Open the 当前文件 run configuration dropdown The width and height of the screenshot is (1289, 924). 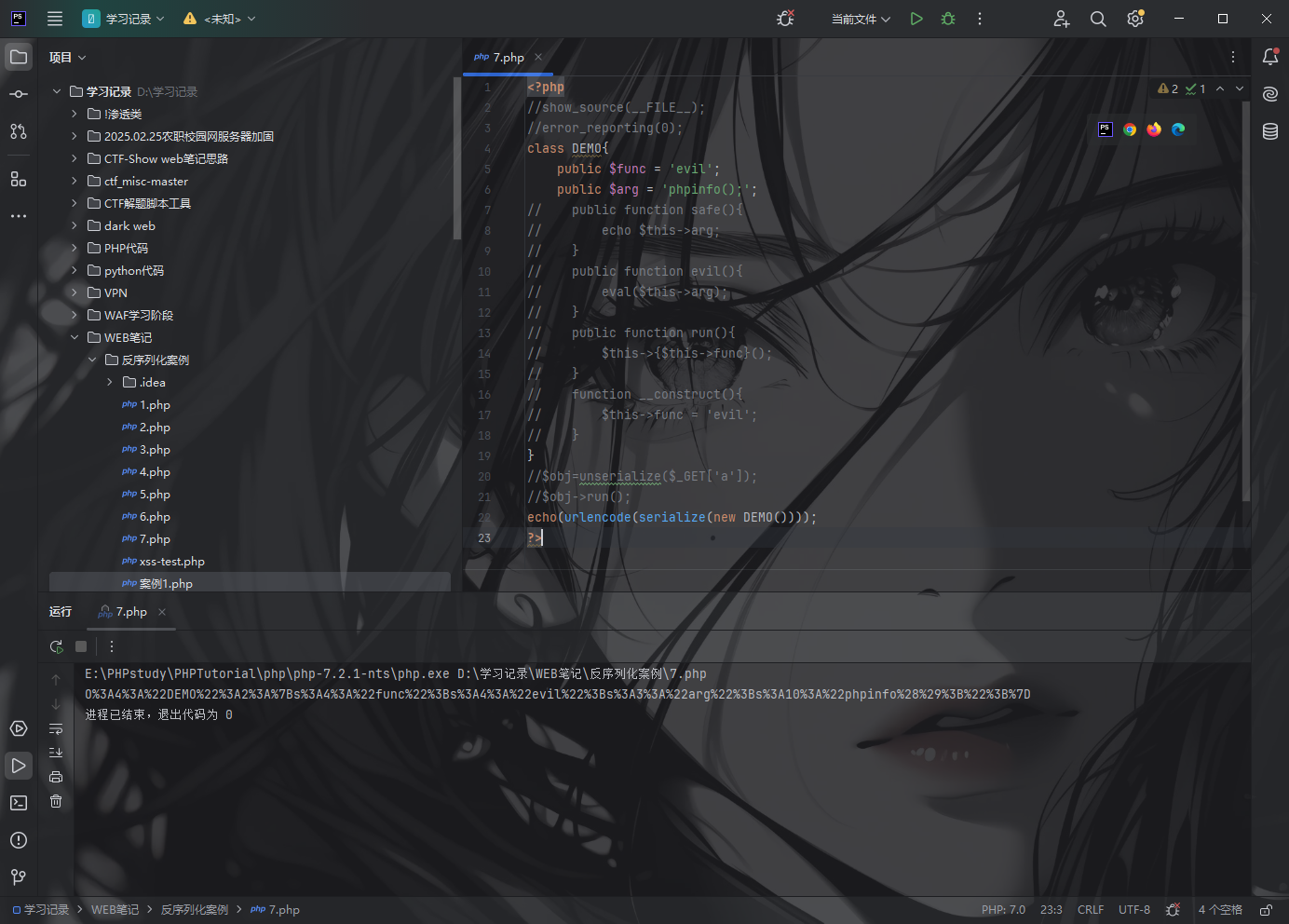pyautogui.click(x=862, y=19)
